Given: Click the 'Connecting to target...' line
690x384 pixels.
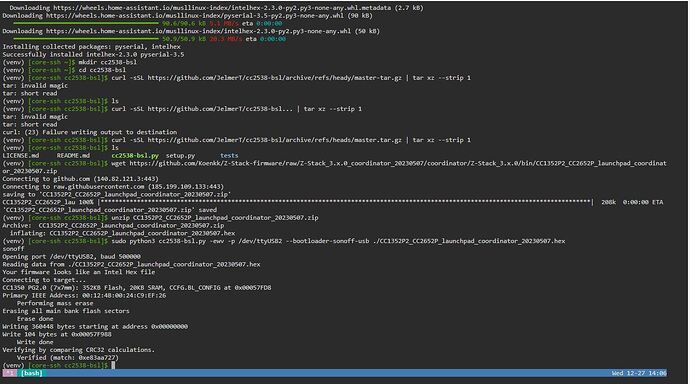Looking at the screenshot, I should pyautogui.click(x=44, y=280).
